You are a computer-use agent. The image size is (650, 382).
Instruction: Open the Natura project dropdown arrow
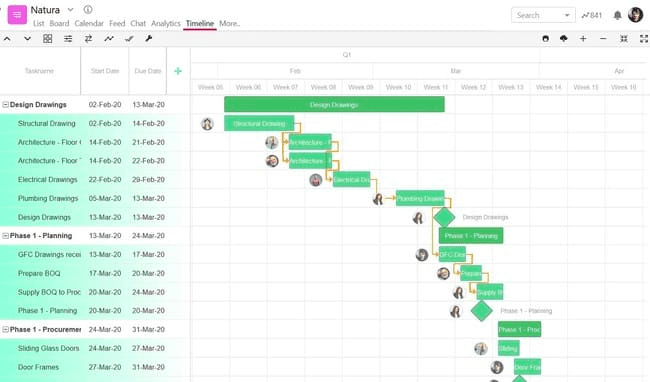(70, 10)
